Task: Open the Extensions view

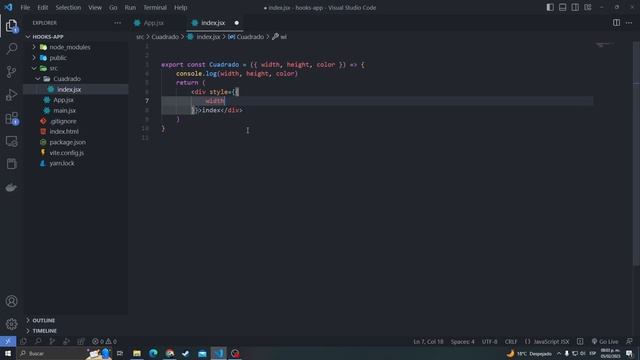Action: click(11, 118)
